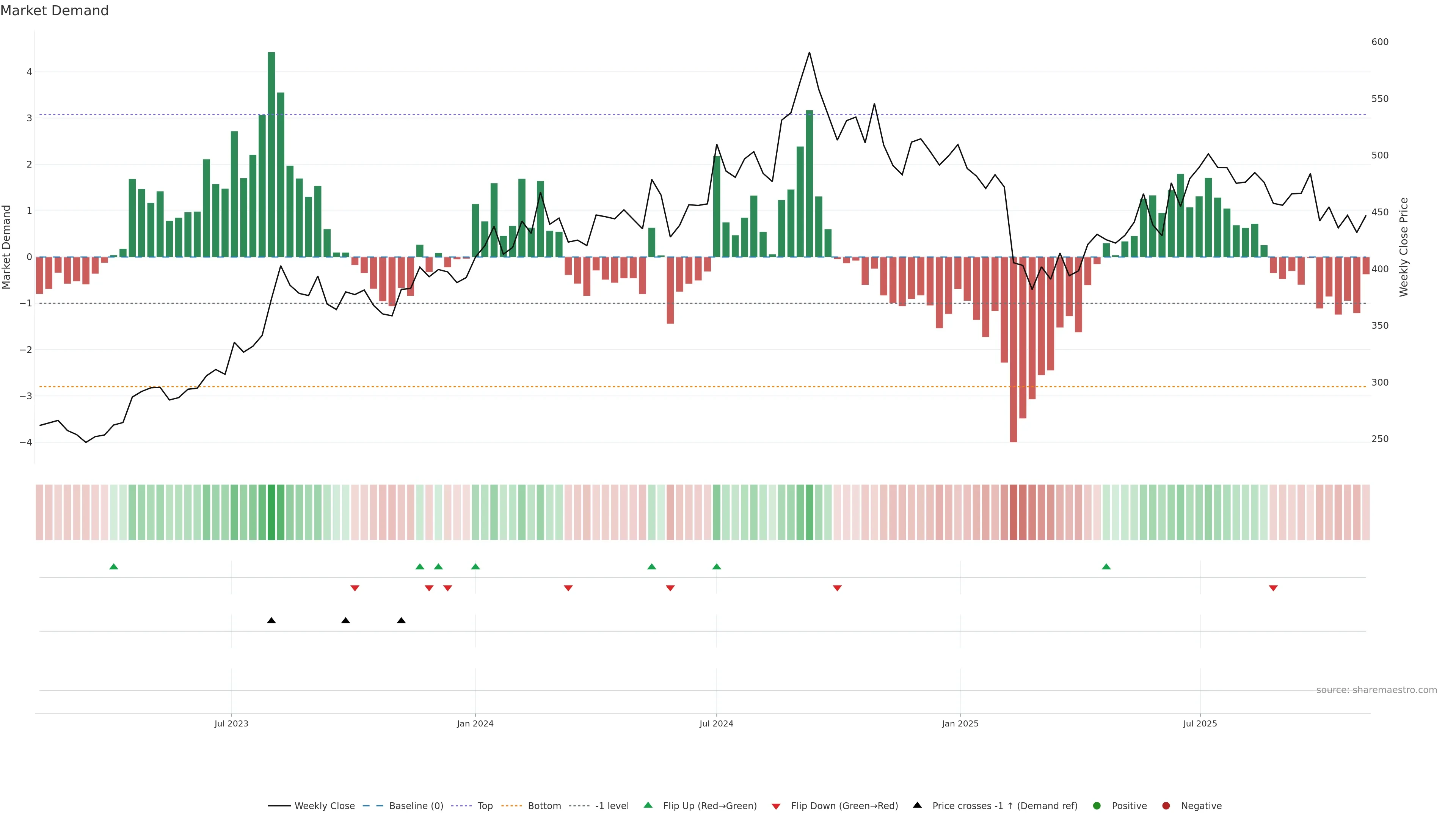1456x819 pixels.
Task: Click the darkest red heatmap cell
Action: click(x=1014, y=512)
